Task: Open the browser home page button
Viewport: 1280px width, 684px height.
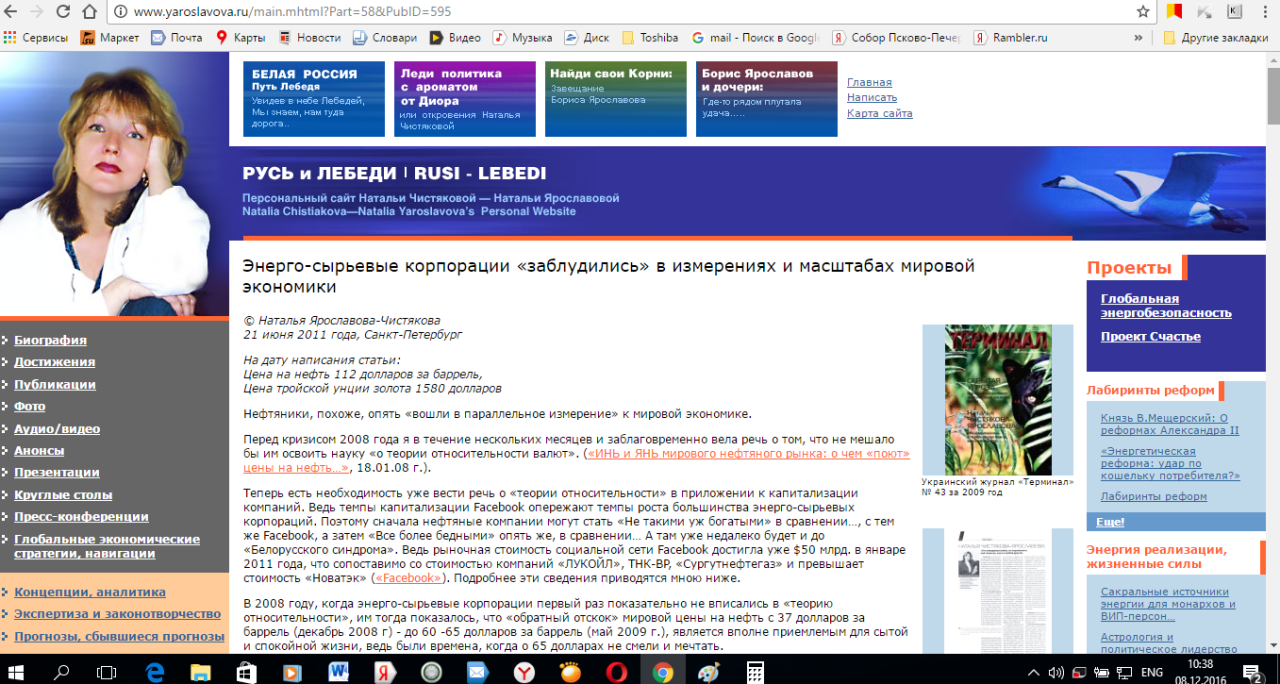Action: (89, 12)
